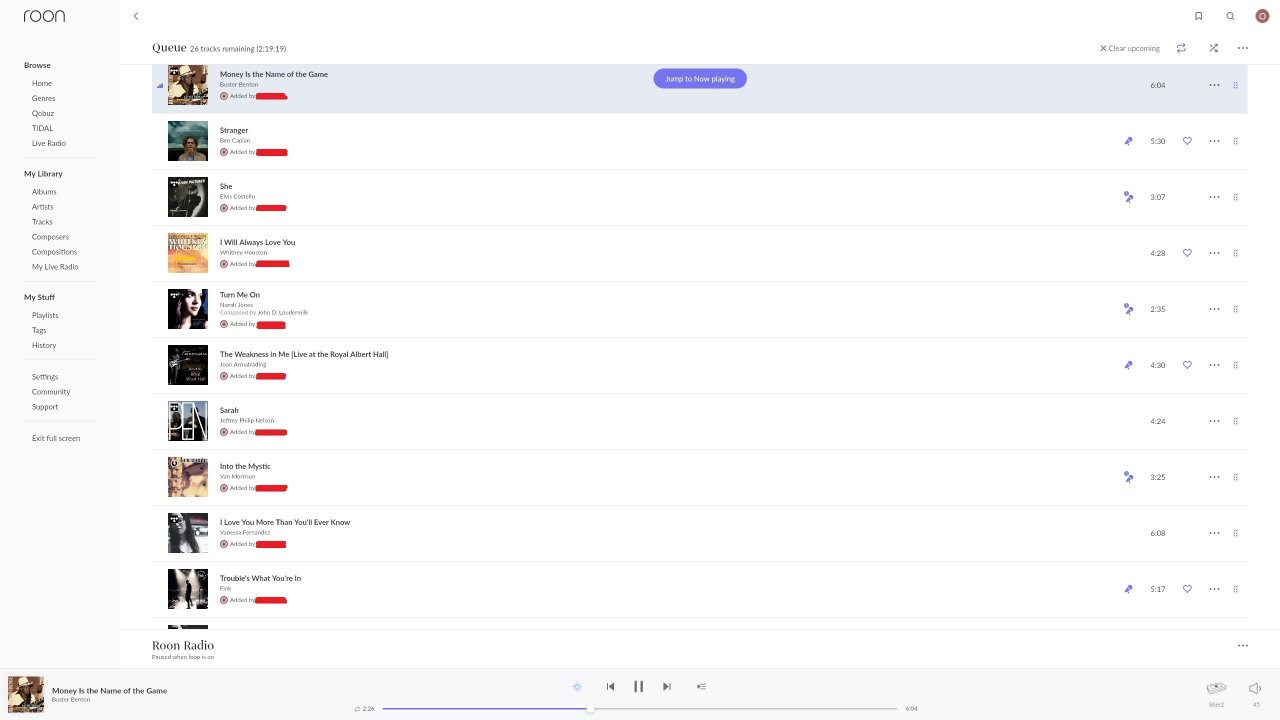Show lyrics for Turn Me On
1280x720 pixels.
[1128, 309]
